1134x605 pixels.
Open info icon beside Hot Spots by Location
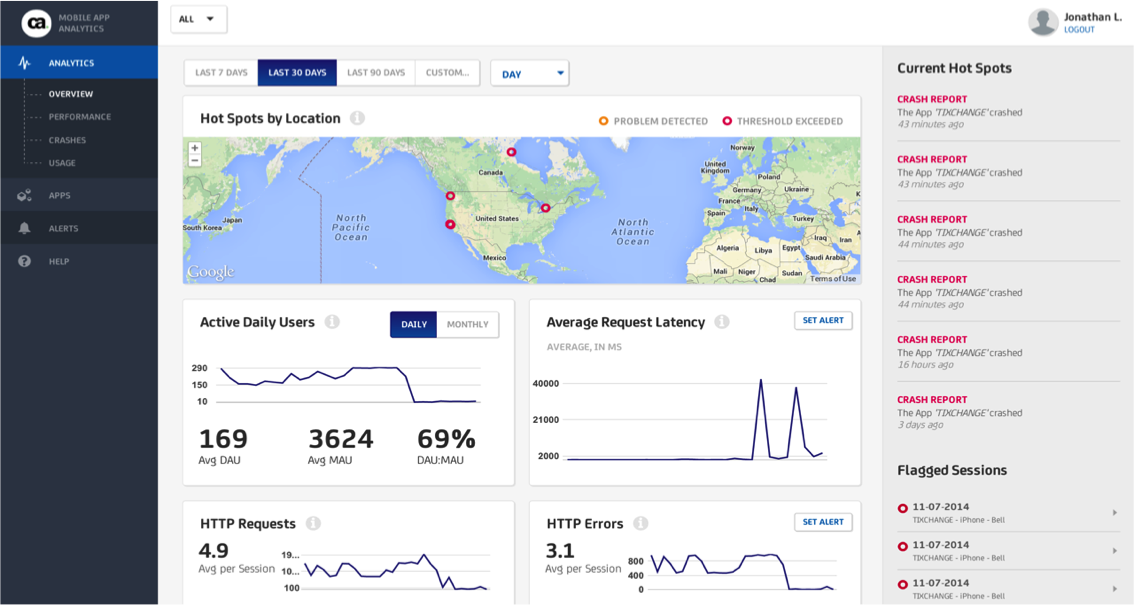pyautogui.click(x=357, y=118)
